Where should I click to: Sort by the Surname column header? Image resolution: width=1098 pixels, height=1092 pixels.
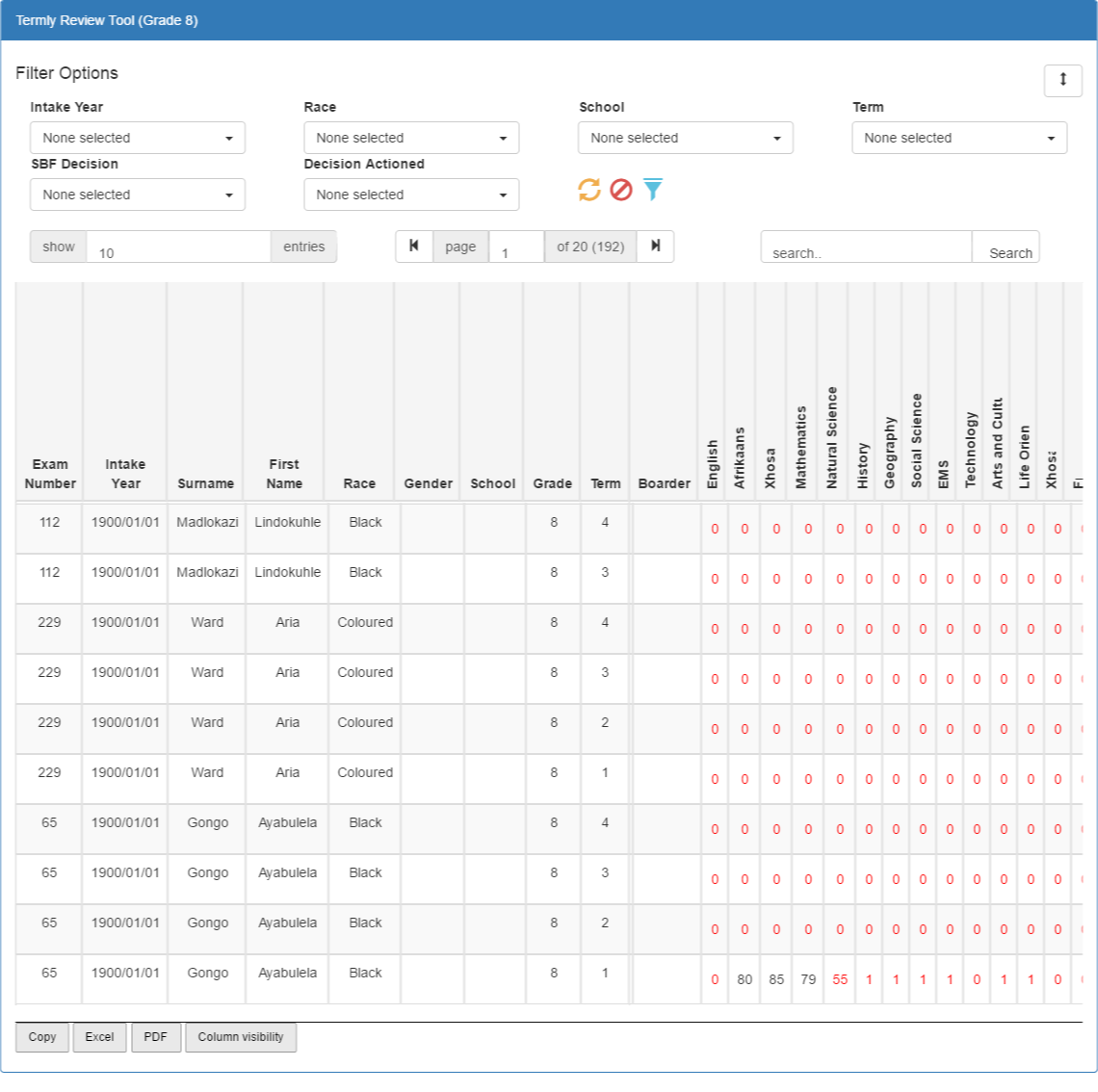coord(205,483)
